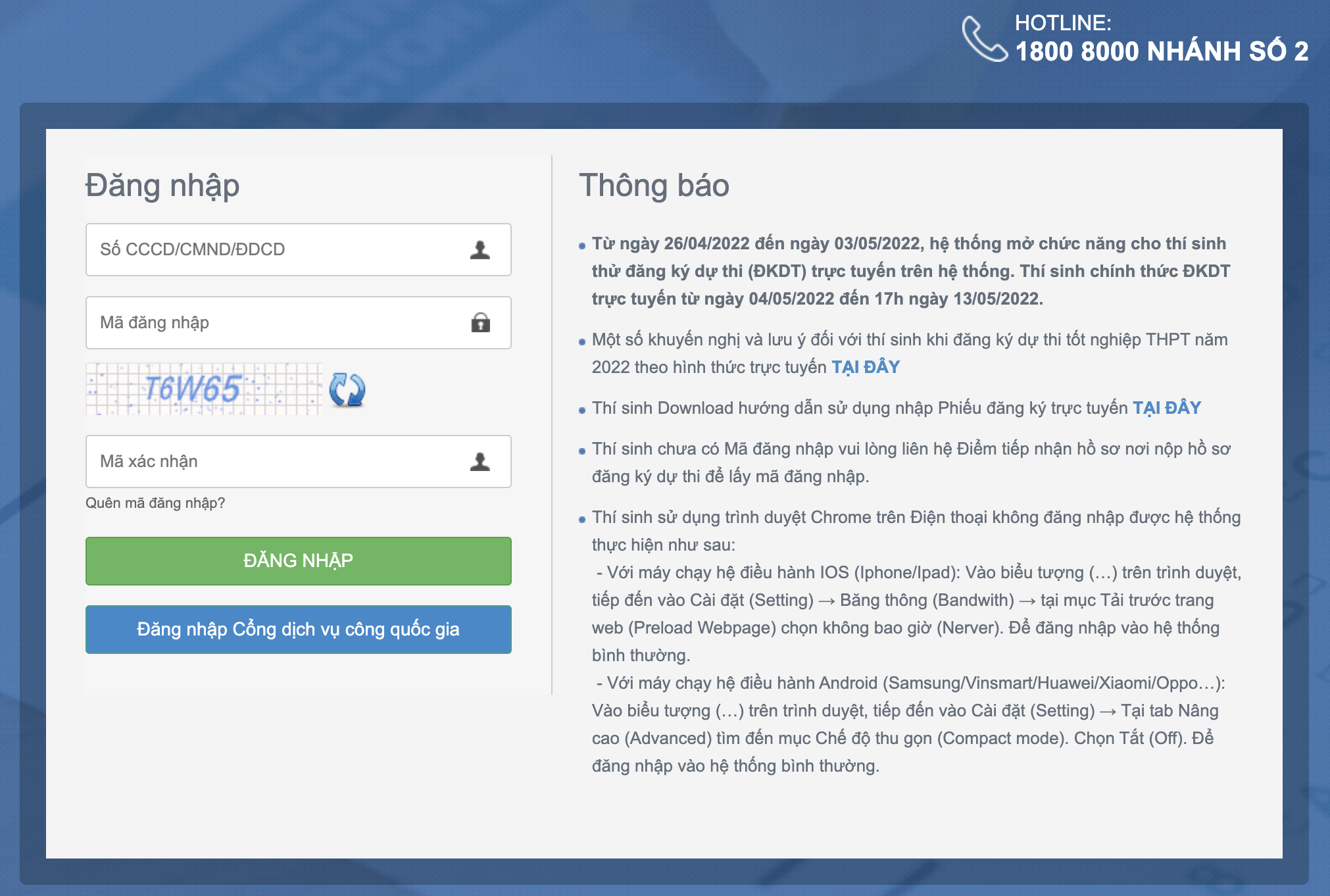This screenshot has height=896, width=1330.
Task: Click the HOTLINE label text
Action: click(x=1062, y=23)
